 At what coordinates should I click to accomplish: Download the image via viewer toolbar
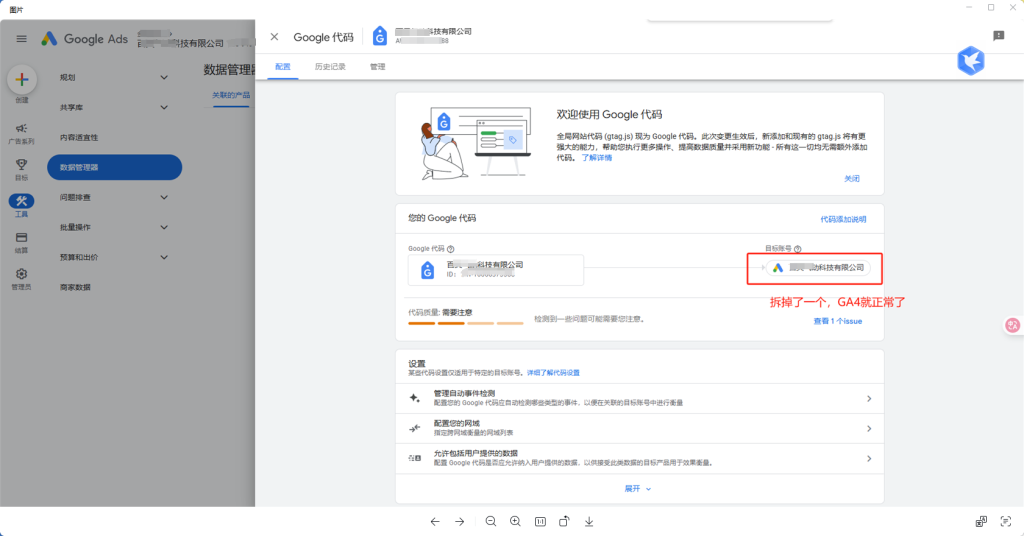[x=589, y=522]
